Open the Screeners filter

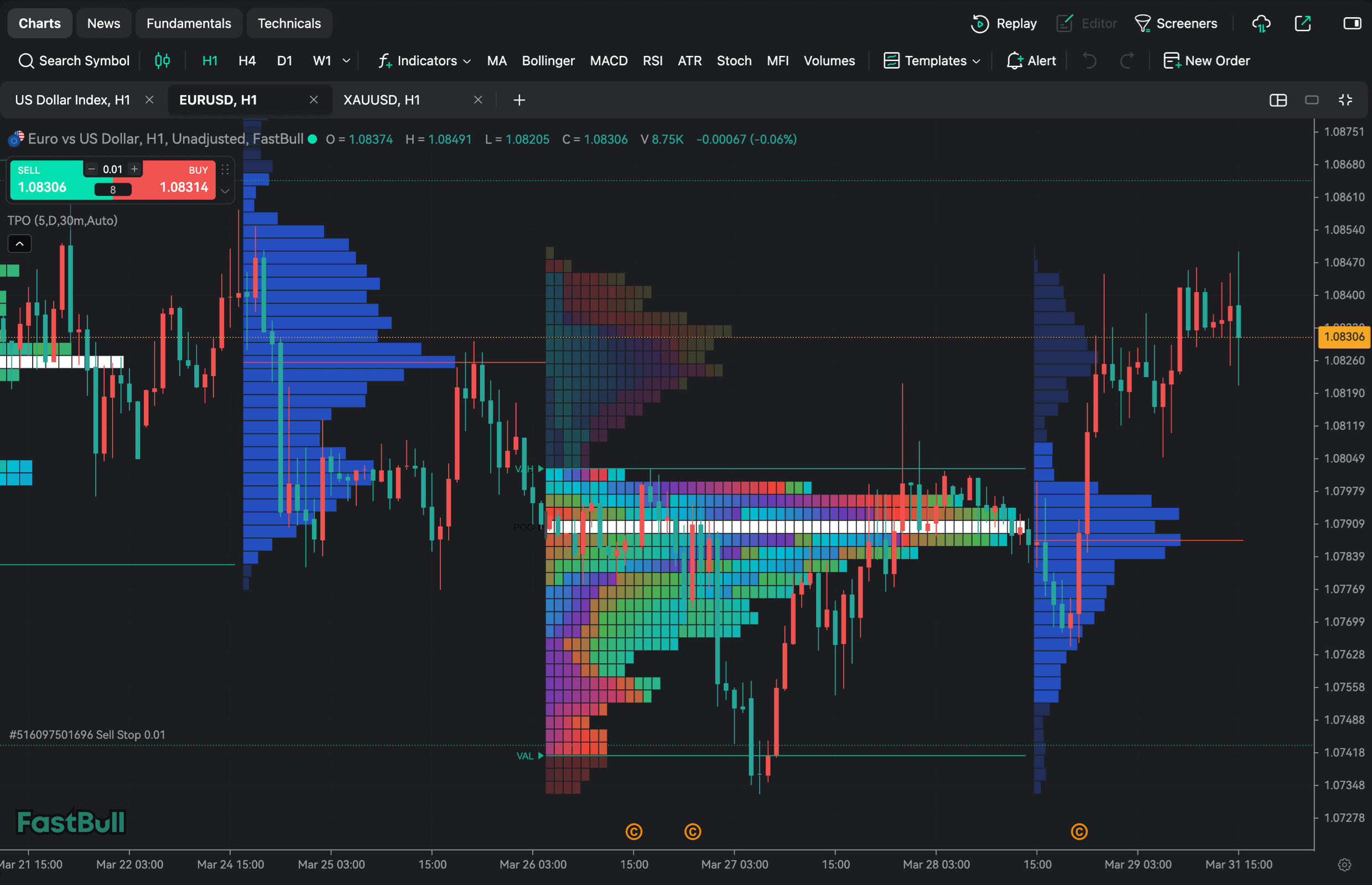tap(1176, 24)
